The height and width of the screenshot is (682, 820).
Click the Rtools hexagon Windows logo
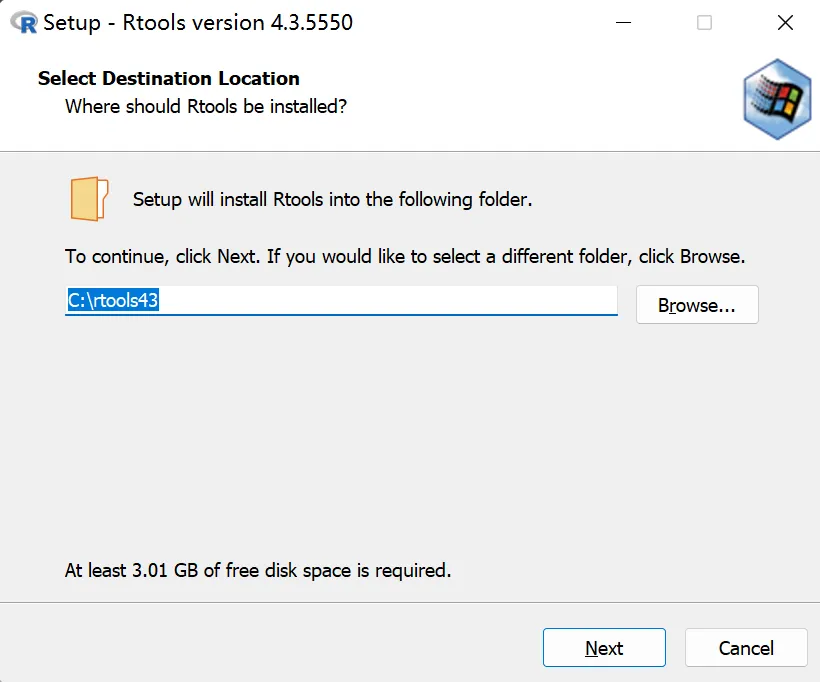click(777, 99)
